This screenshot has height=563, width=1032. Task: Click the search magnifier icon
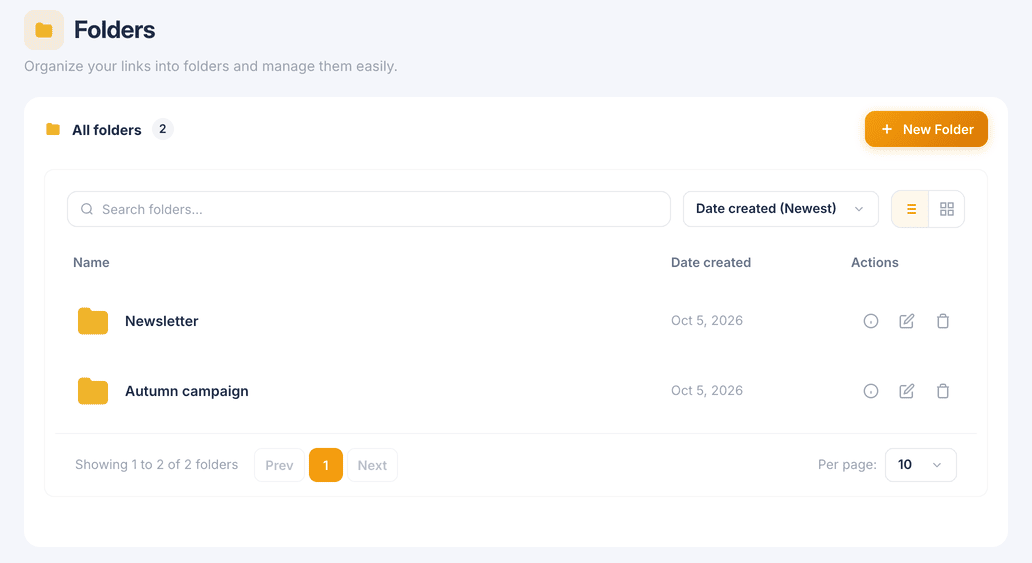(x=87, y=209)
